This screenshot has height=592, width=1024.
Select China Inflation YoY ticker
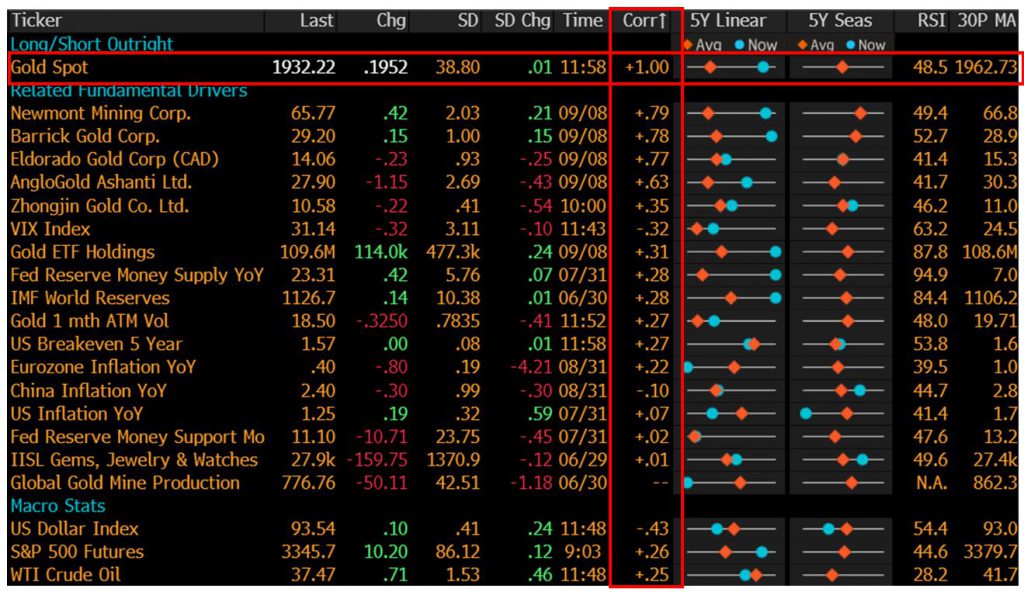(88, 391)
